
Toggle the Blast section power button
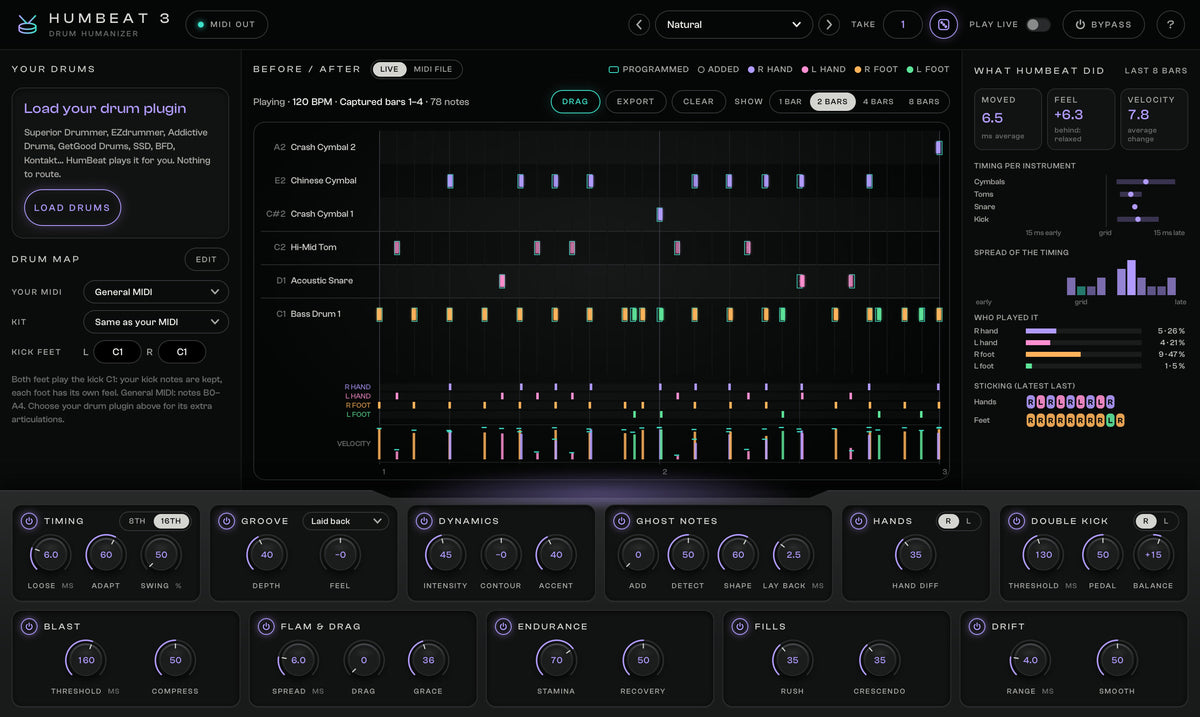click(x=29, y=627)
